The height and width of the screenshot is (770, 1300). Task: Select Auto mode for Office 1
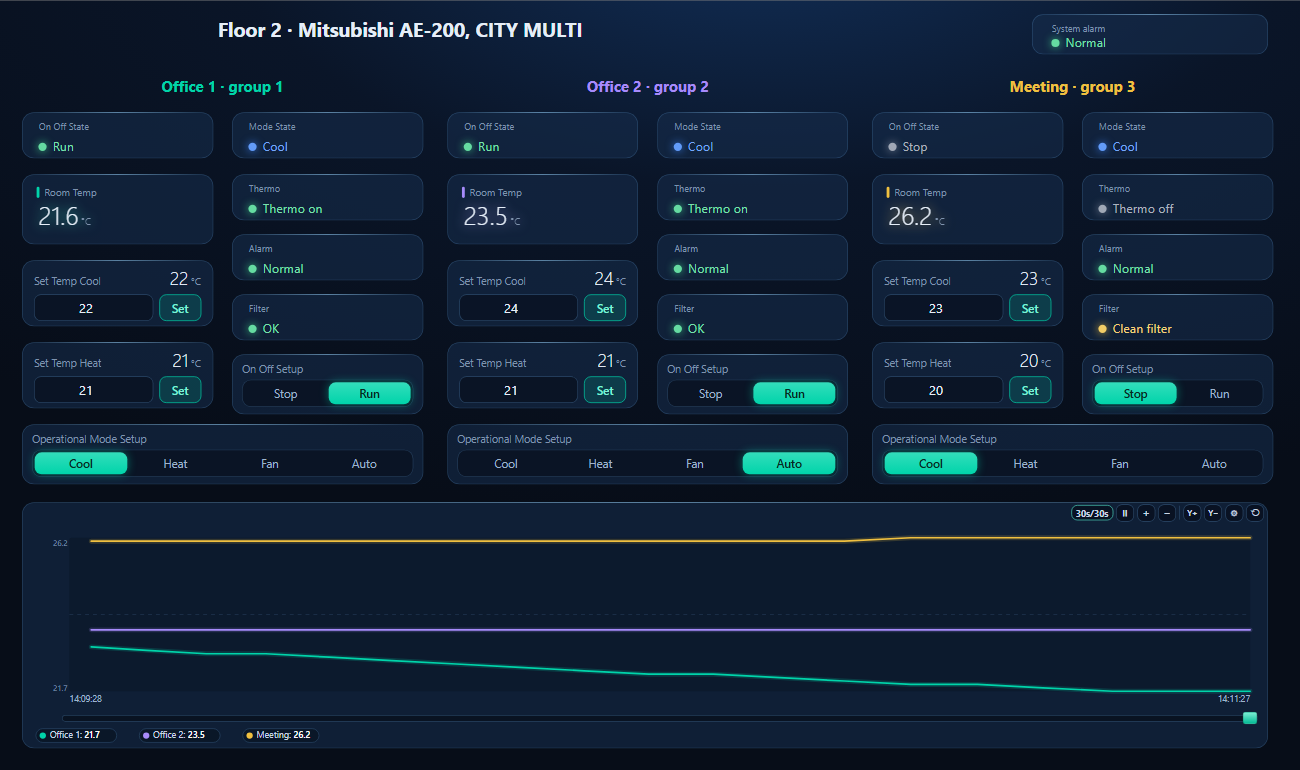[365, 463]
